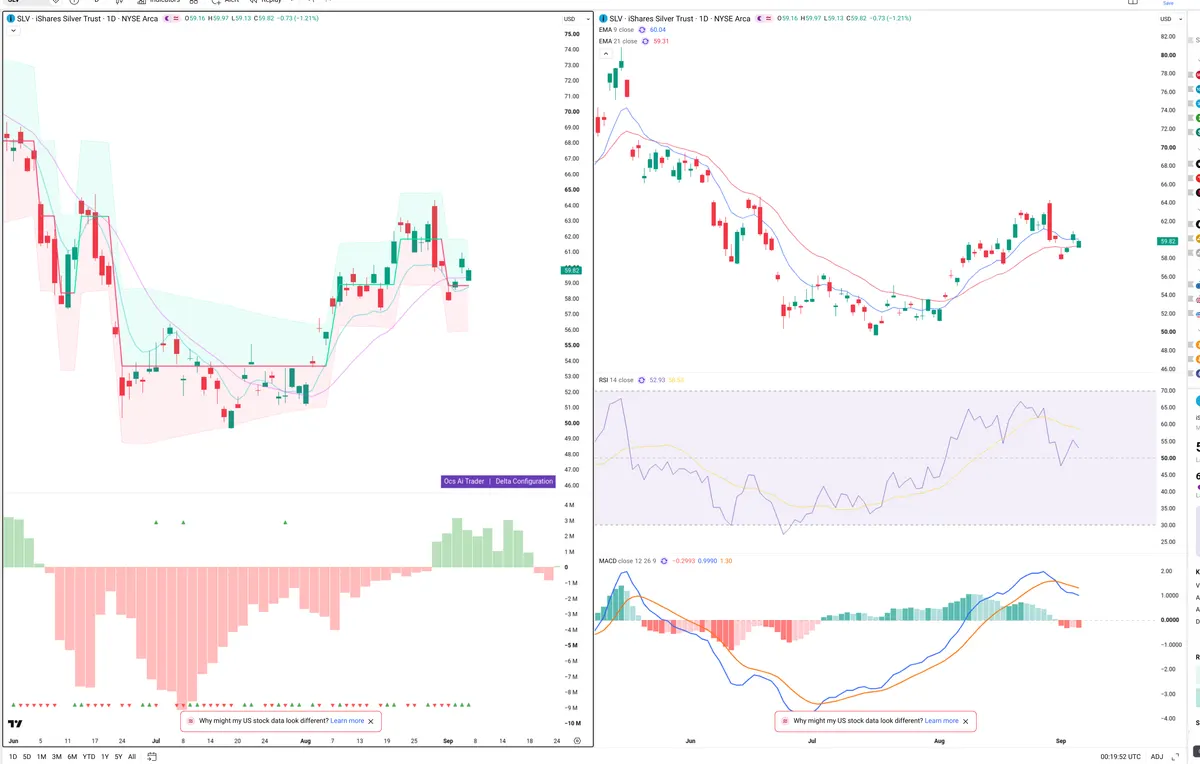This screenshot has height=764, width=1200.
Task: Click the 59.82 last price label on right chart scale
Action: (x=1167, y=241)
